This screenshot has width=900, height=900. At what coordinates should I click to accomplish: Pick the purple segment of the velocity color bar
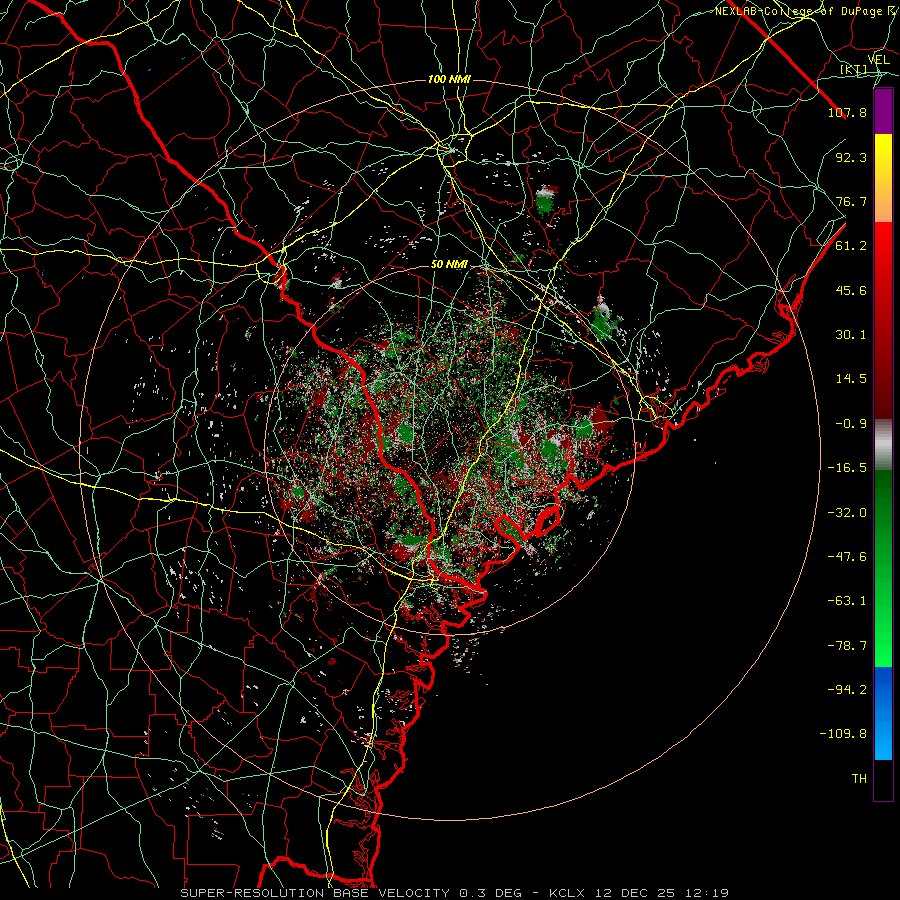883,112
